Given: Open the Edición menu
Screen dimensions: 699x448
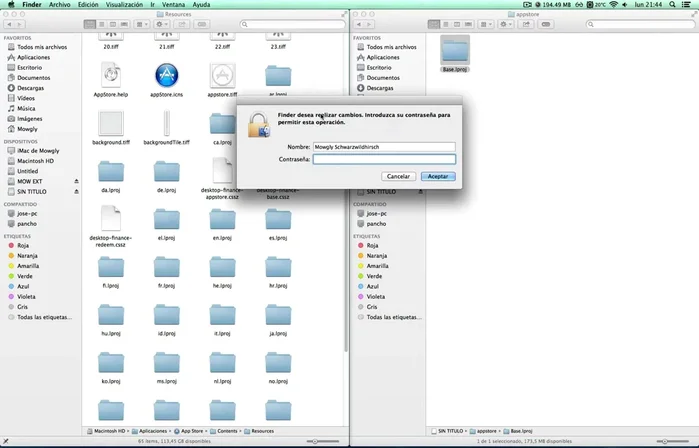Looking at the screenshot, I should click(88, 4).
